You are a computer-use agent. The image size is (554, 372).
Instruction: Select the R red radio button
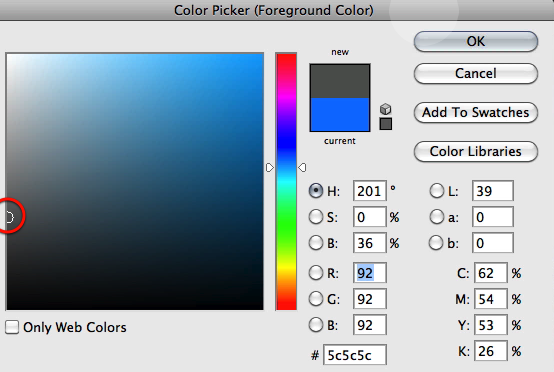pyautogui.click(x=316, y=273)
